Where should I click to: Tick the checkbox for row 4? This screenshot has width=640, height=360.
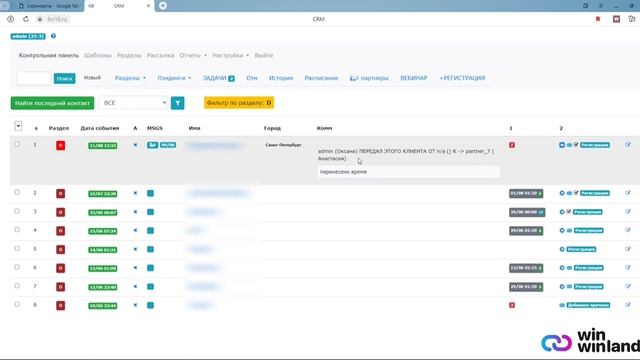pos(17,229)
